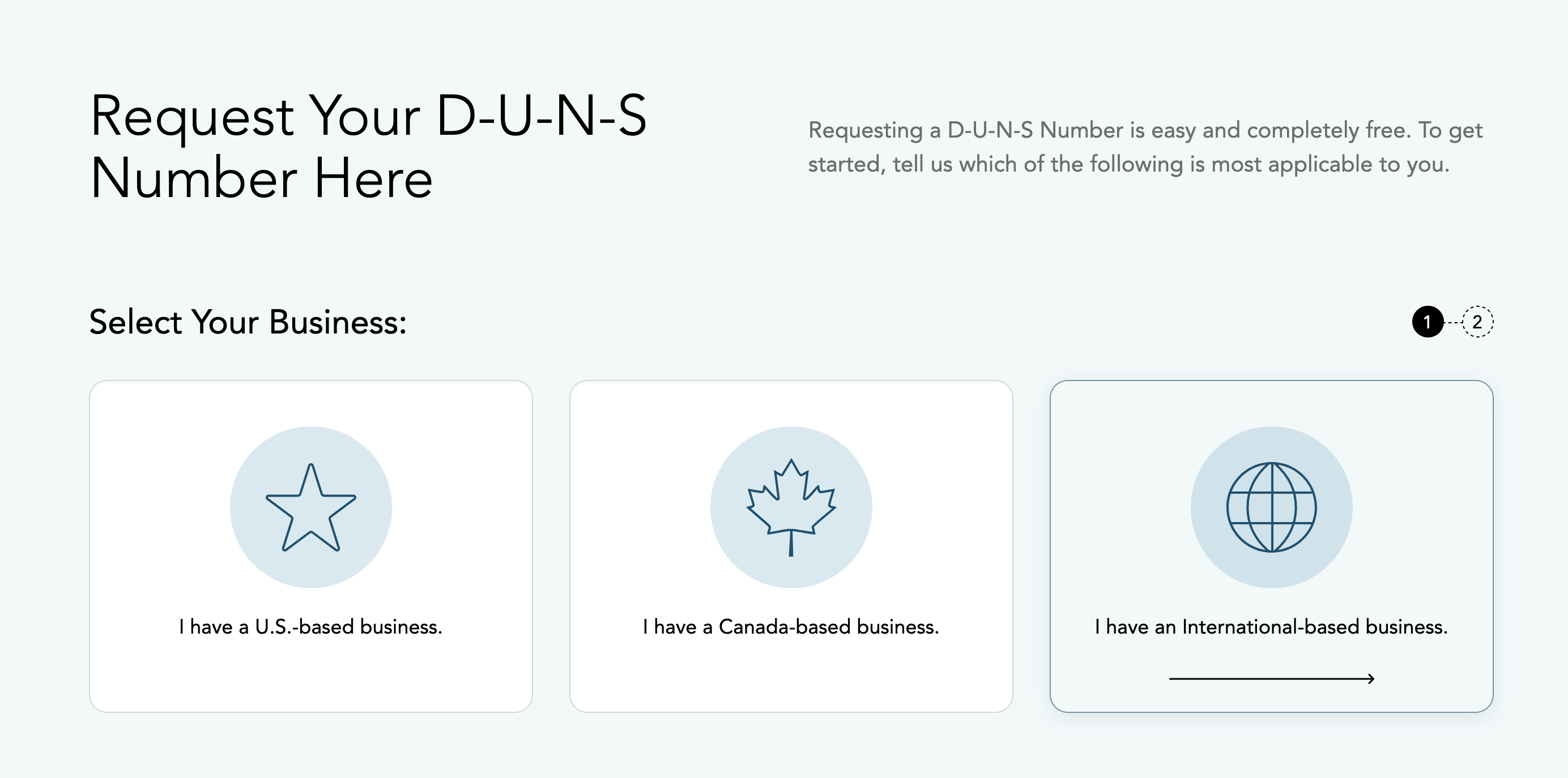
Task: Click the dashed connector between steps 1 and 2
Action: point(1453,322)
